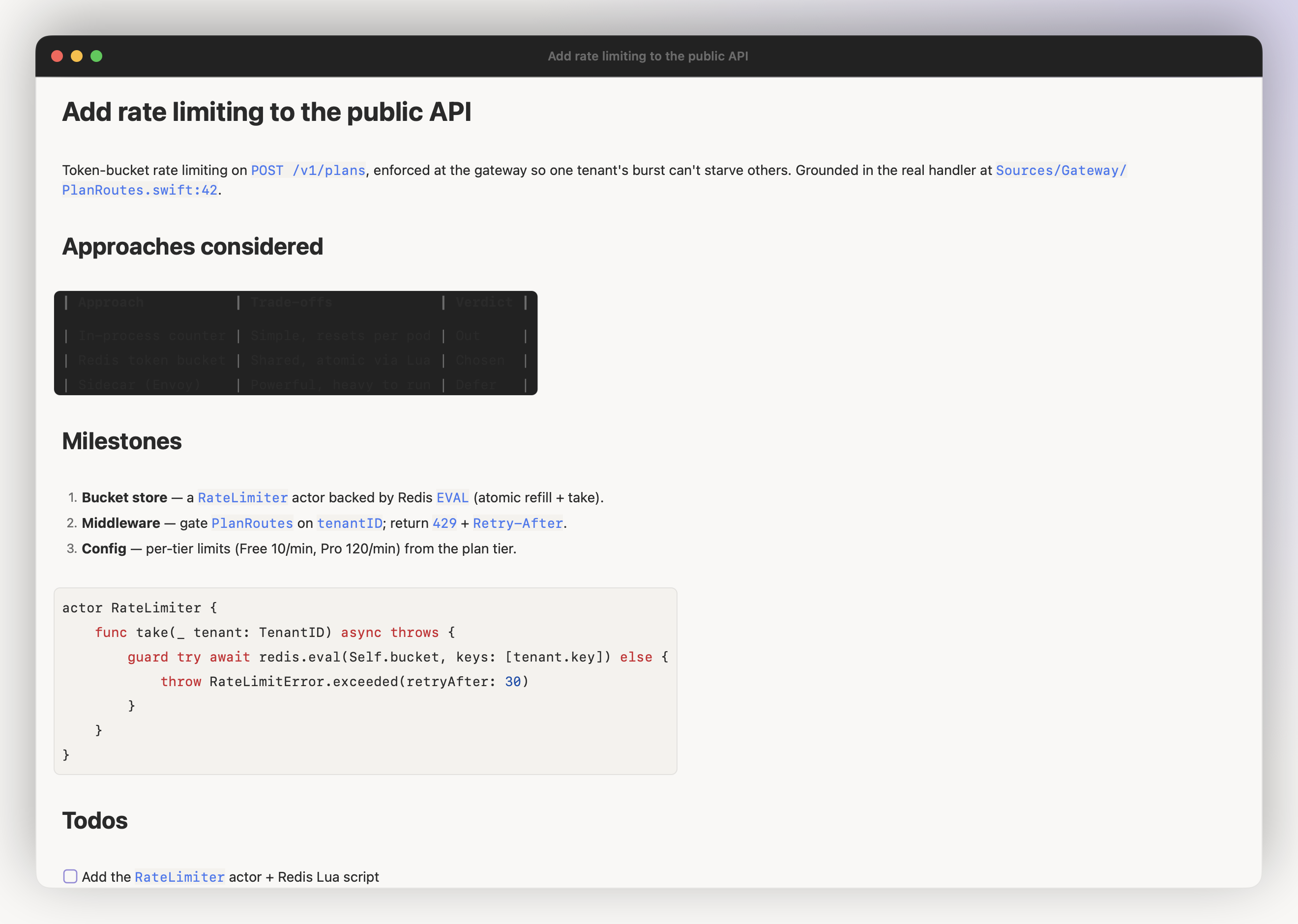Click the 'Bucket store' bold milestone label
Screen dimensions: 1298x924
(x=124, y=498)
